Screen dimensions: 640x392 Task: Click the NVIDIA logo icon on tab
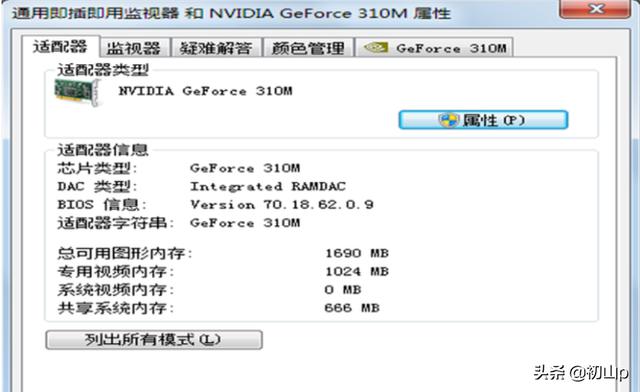coord(376,47)
